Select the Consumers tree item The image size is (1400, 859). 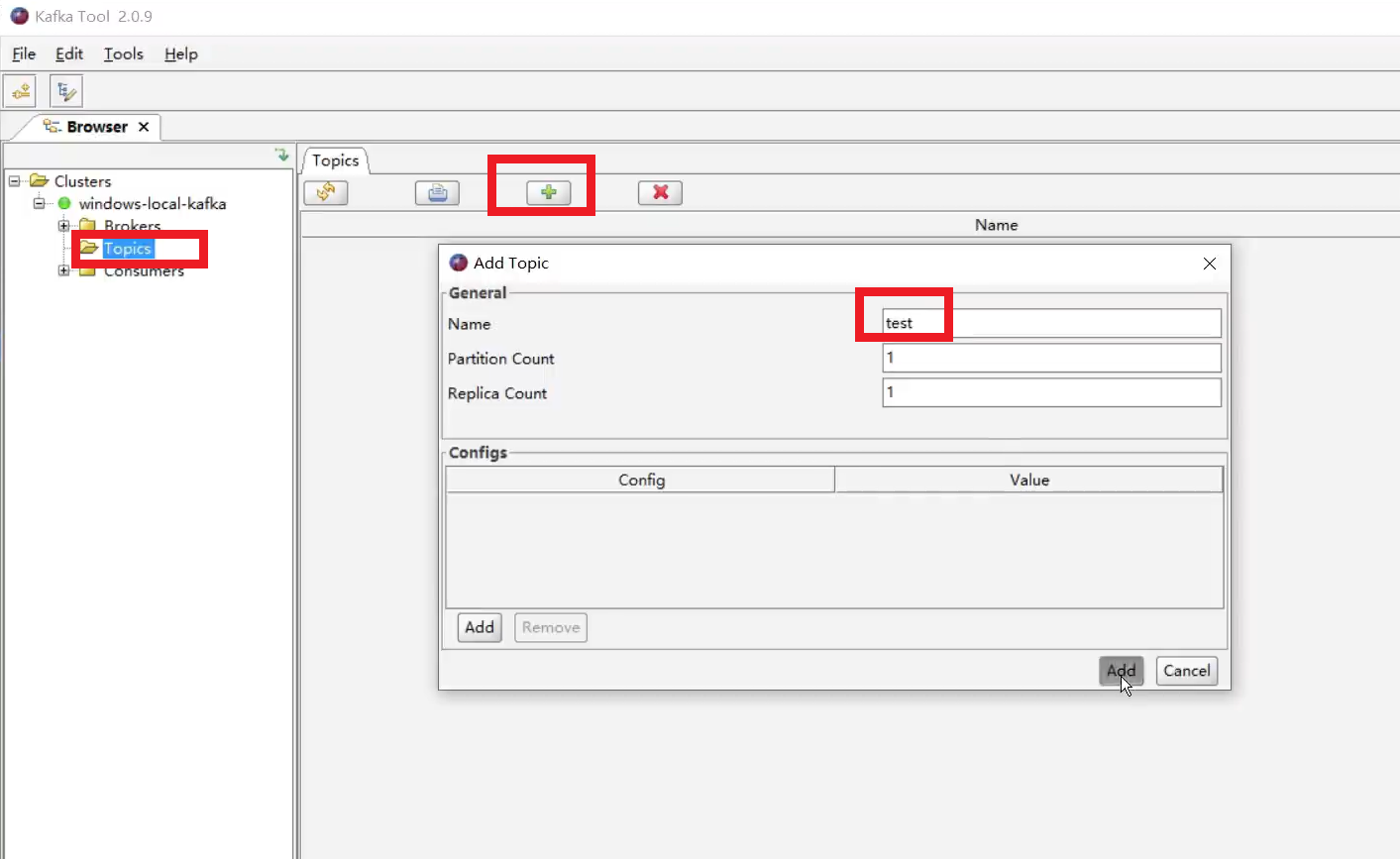click(x=144, y=270)
